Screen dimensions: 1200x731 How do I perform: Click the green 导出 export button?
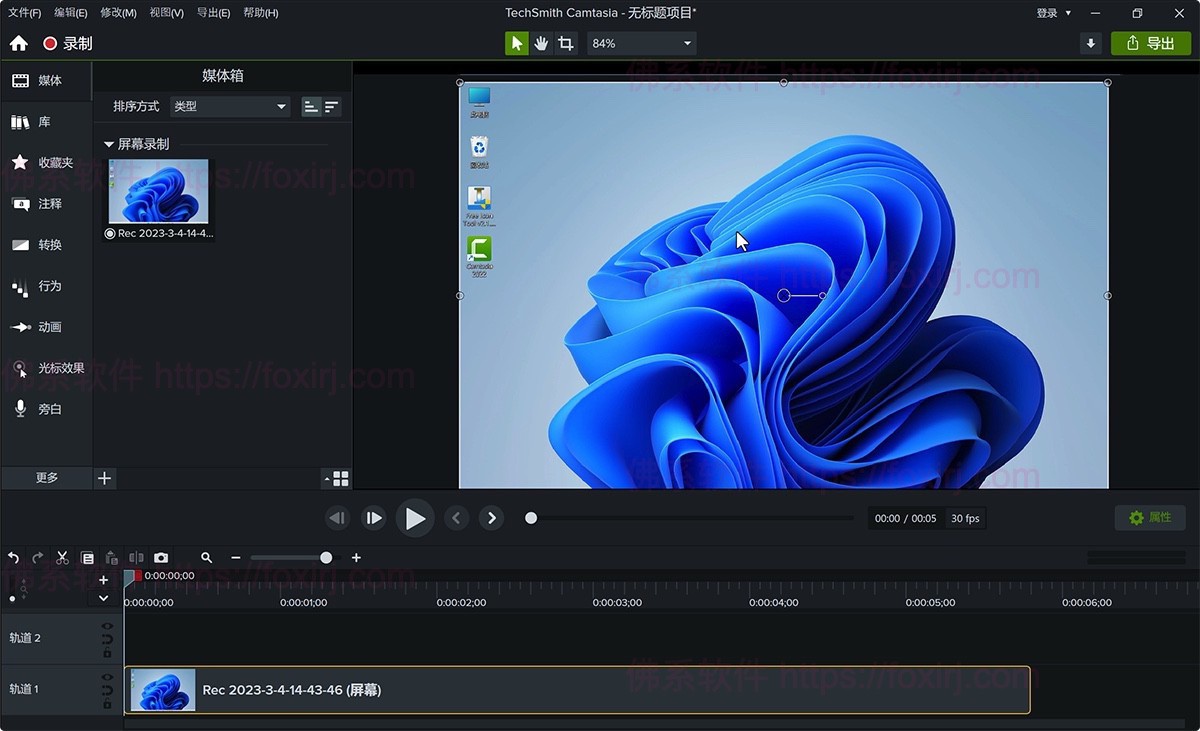click(1150, 43)
